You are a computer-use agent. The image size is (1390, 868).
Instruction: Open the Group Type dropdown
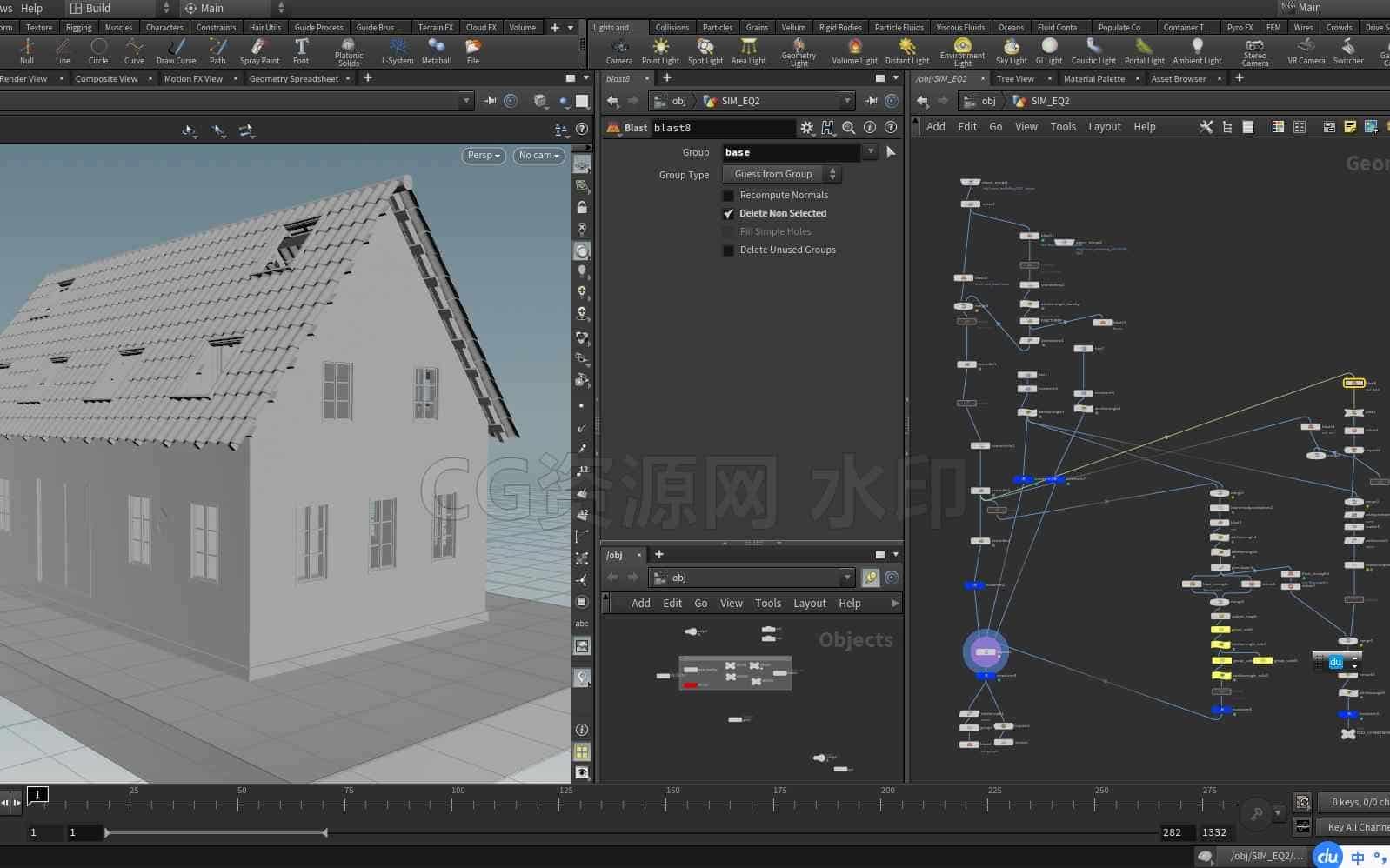781,175
